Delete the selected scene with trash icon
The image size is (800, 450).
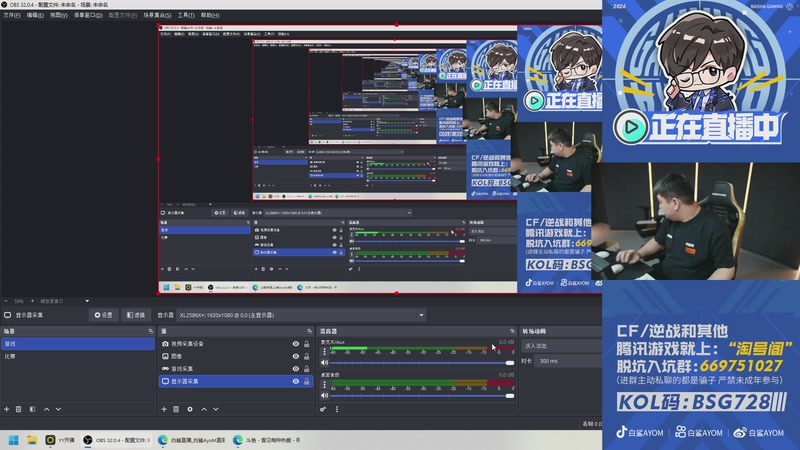tap(18, 409)
